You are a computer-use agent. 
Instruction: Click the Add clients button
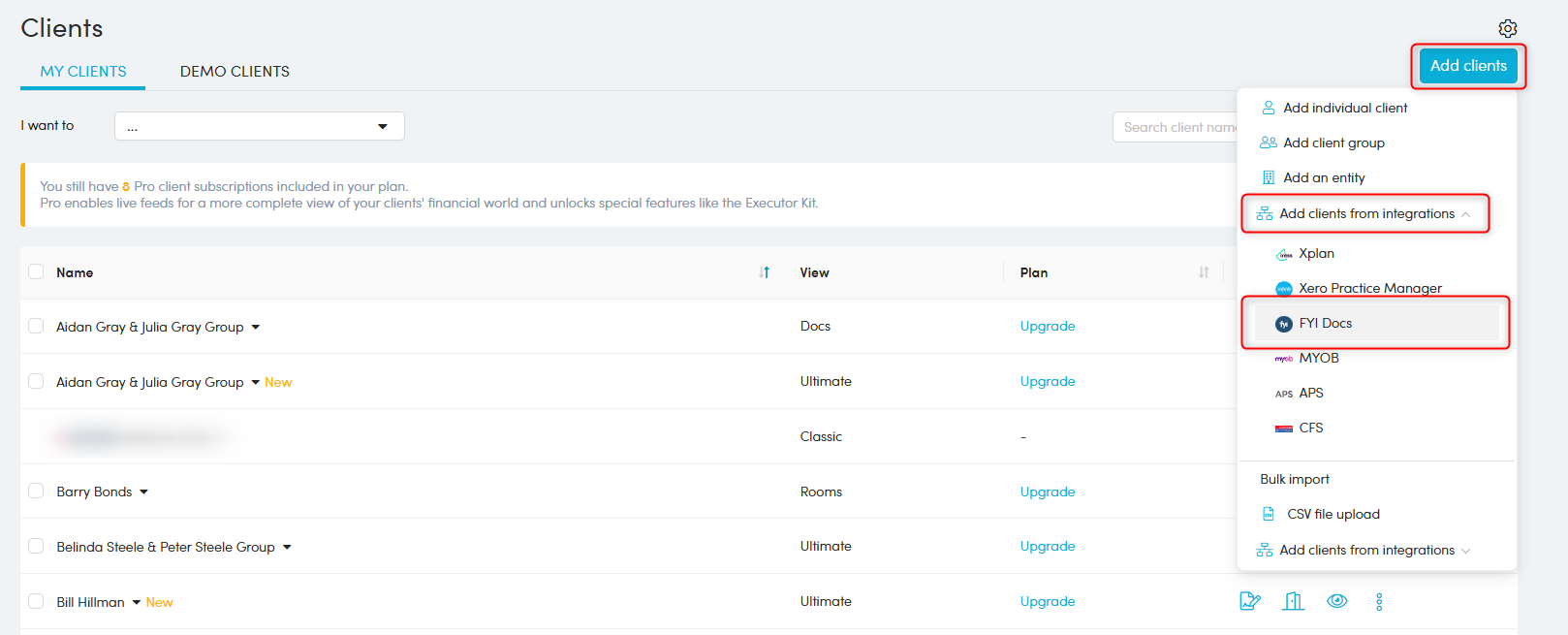pos(1467,66)
